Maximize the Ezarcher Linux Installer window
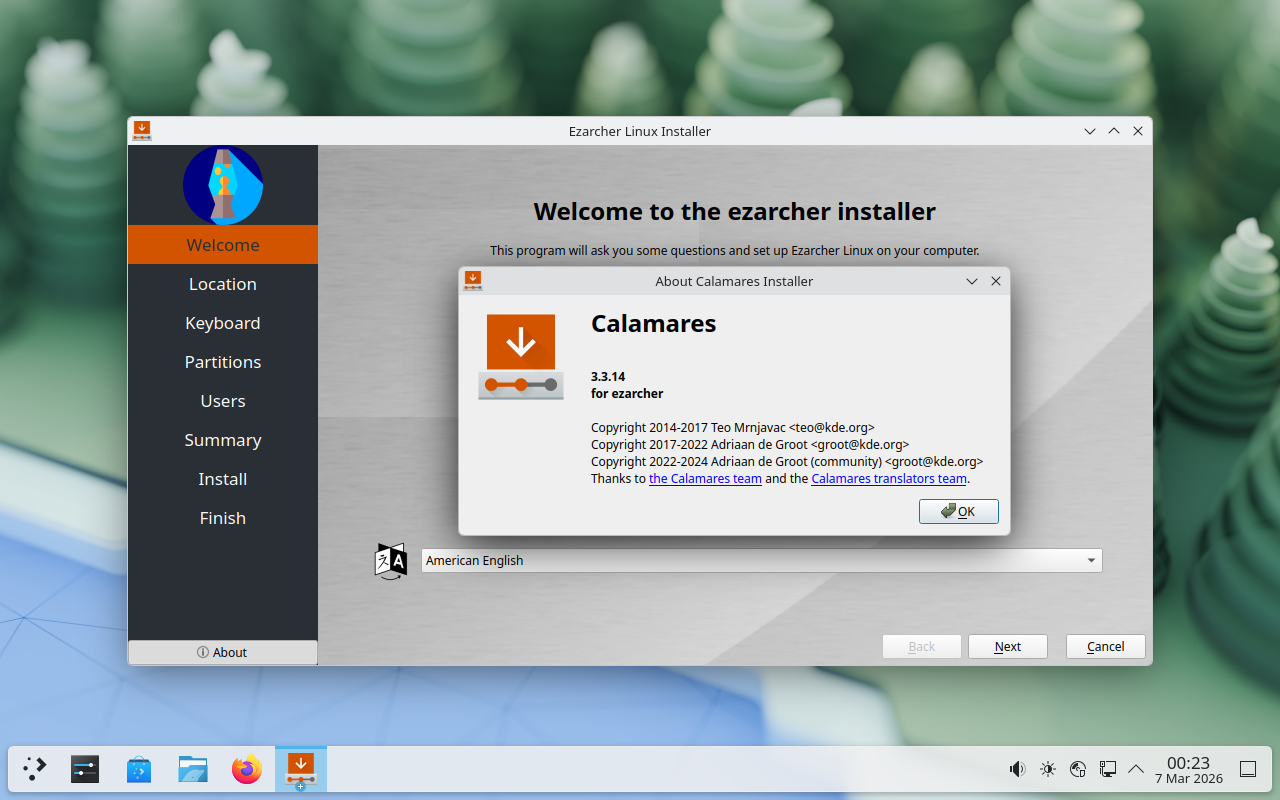This screenshot has width=1280, height=800. coord(1114,131)
